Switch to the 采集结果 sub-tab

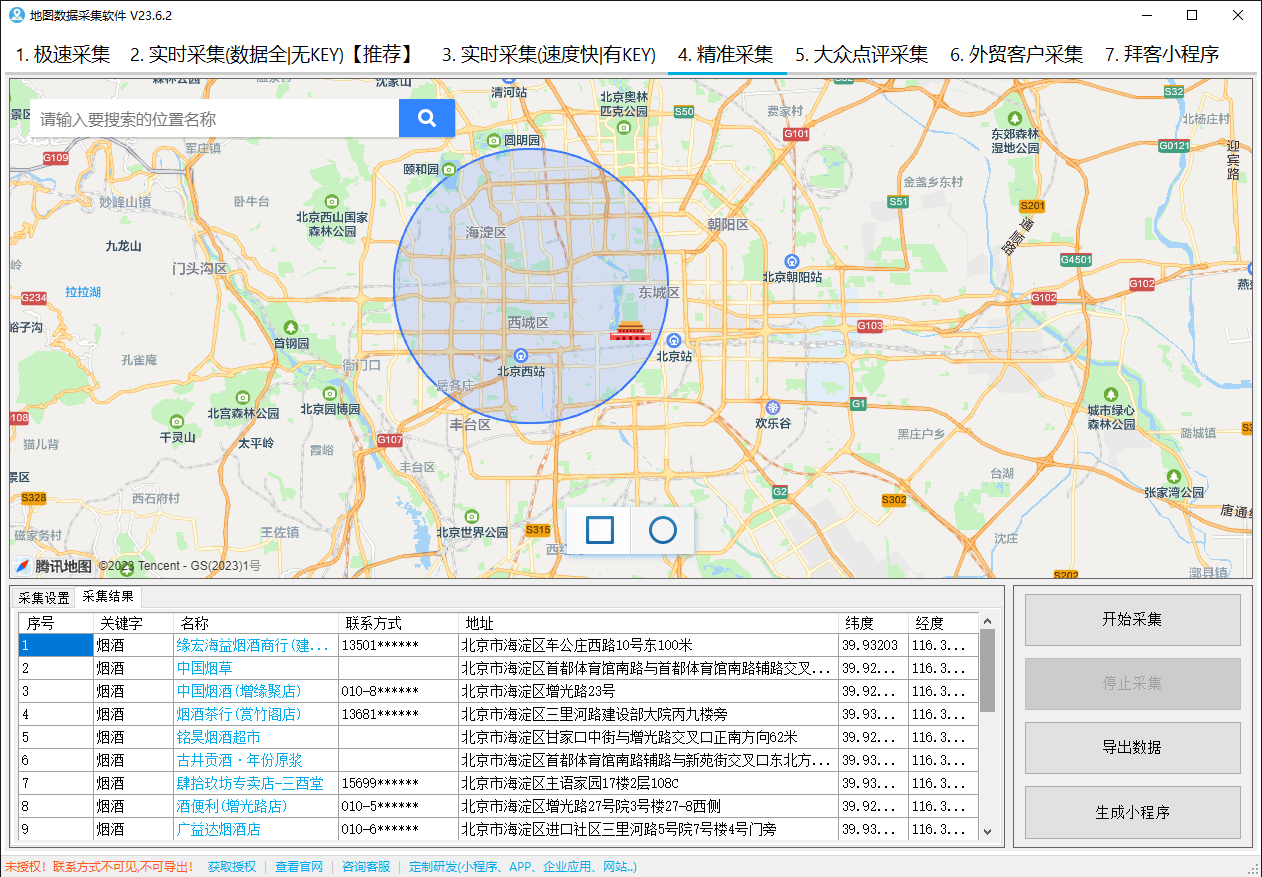(108, 597)
